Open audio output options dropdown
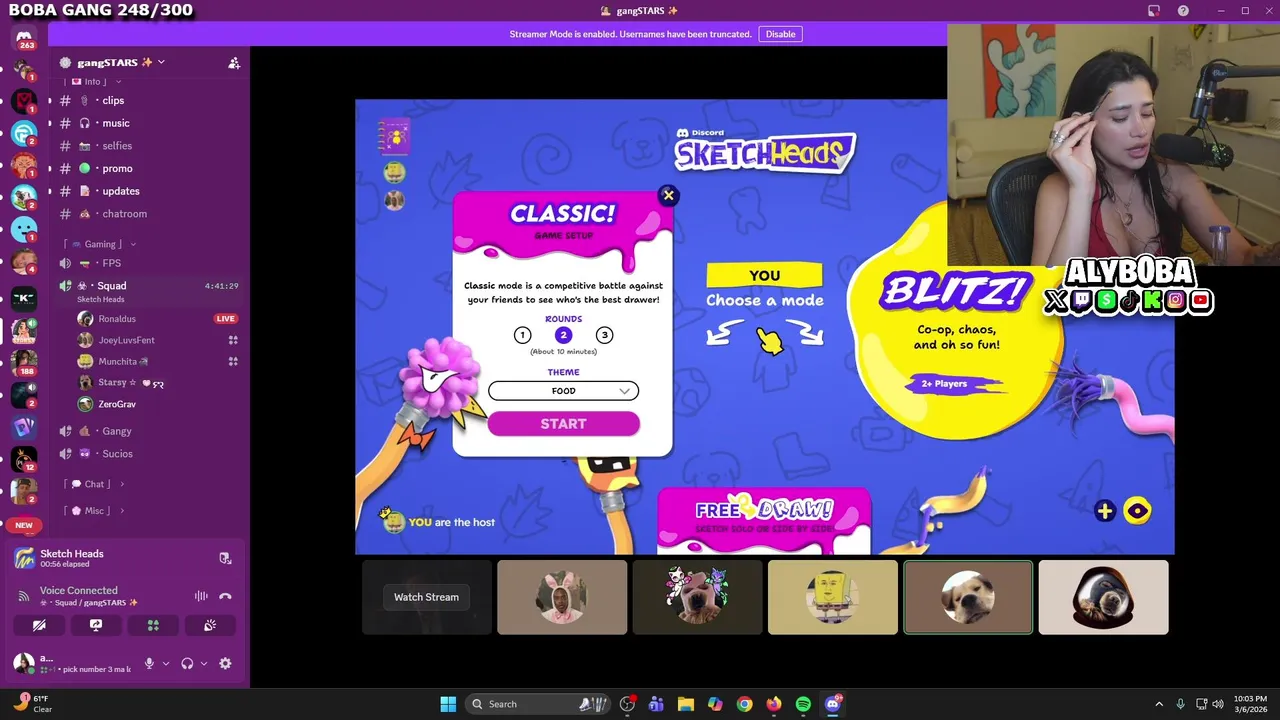 [x=204, y=663]
